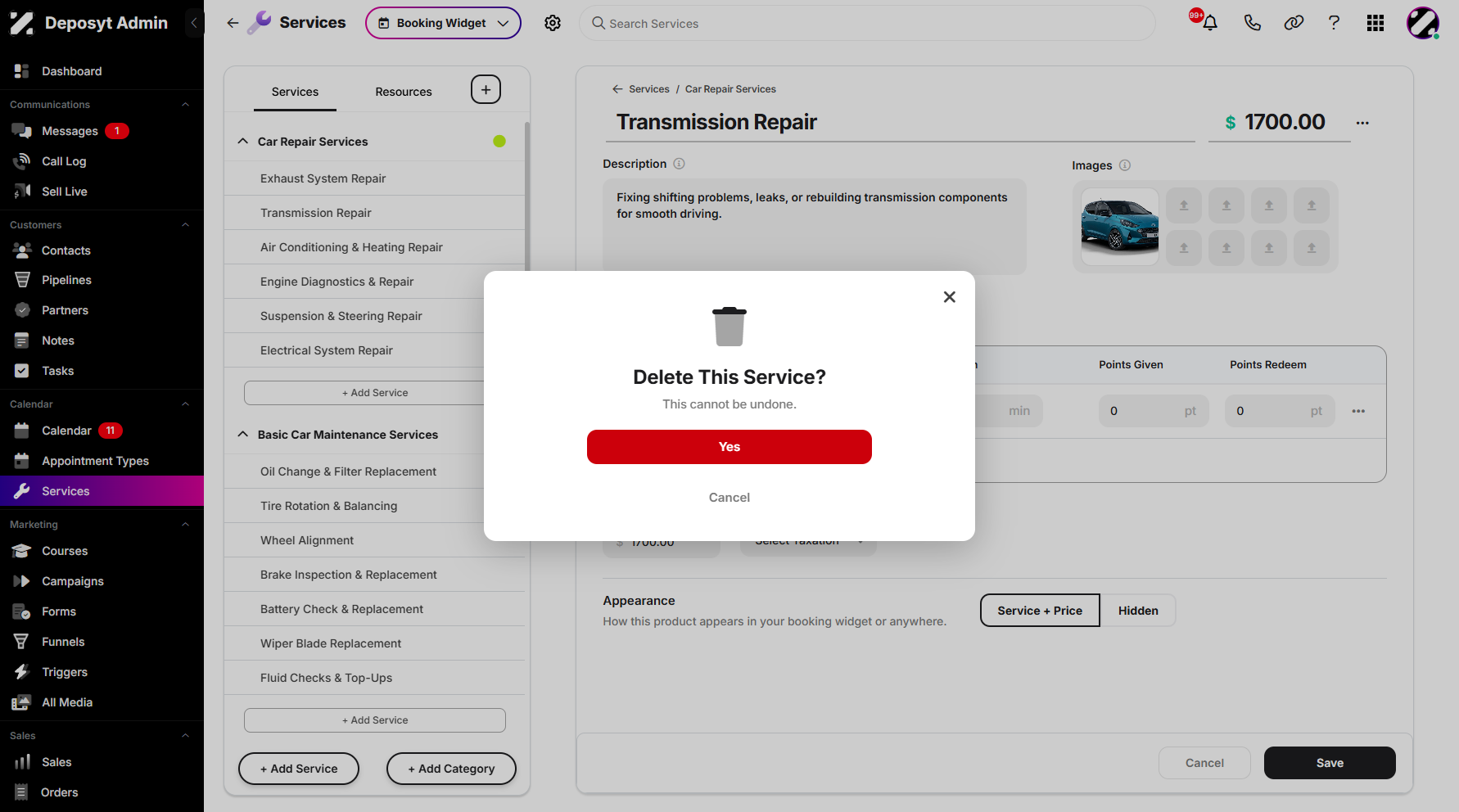Collapse the sidebar with chevron
The width and height of the screenshot is (1459, 812).
pos(193,23)
